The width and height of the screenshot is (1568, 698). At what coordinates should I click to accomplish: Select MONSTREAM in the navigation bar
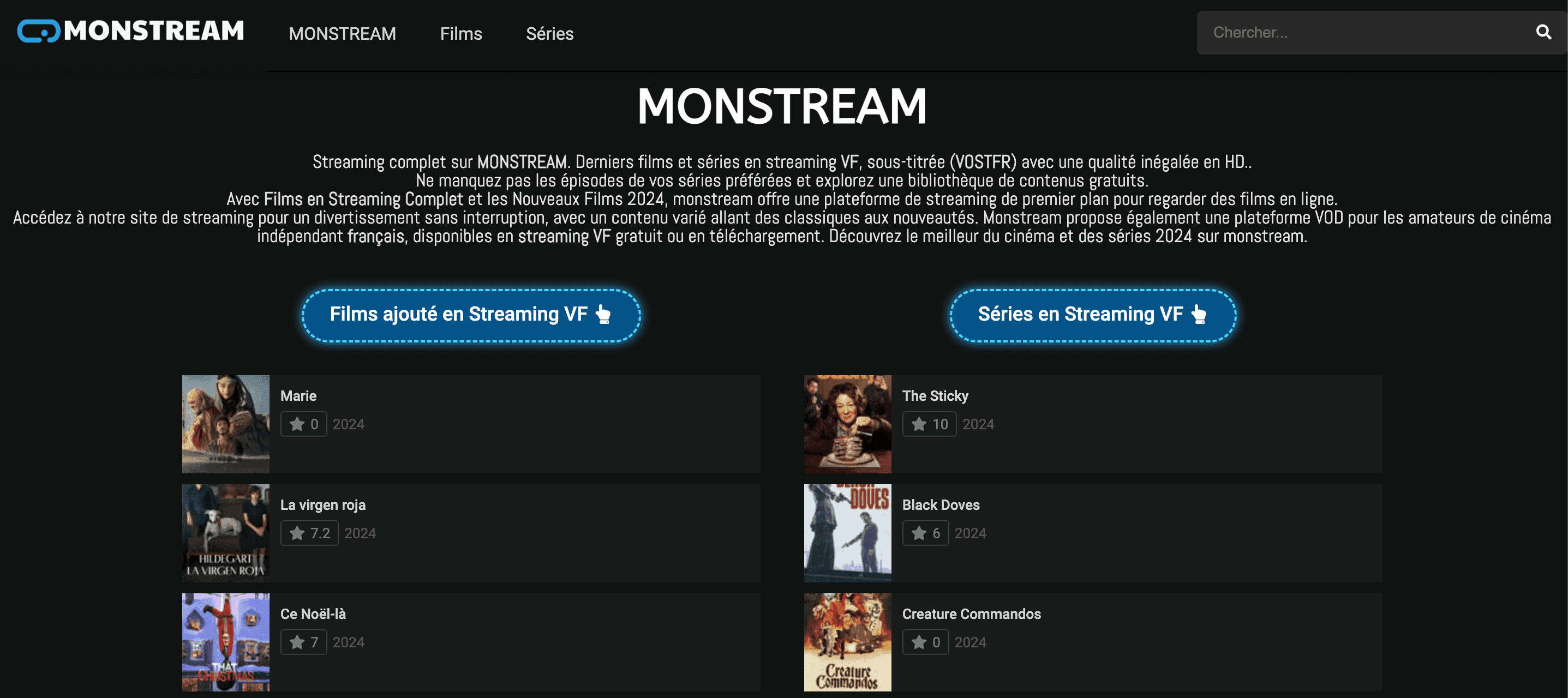pos(343,33)
